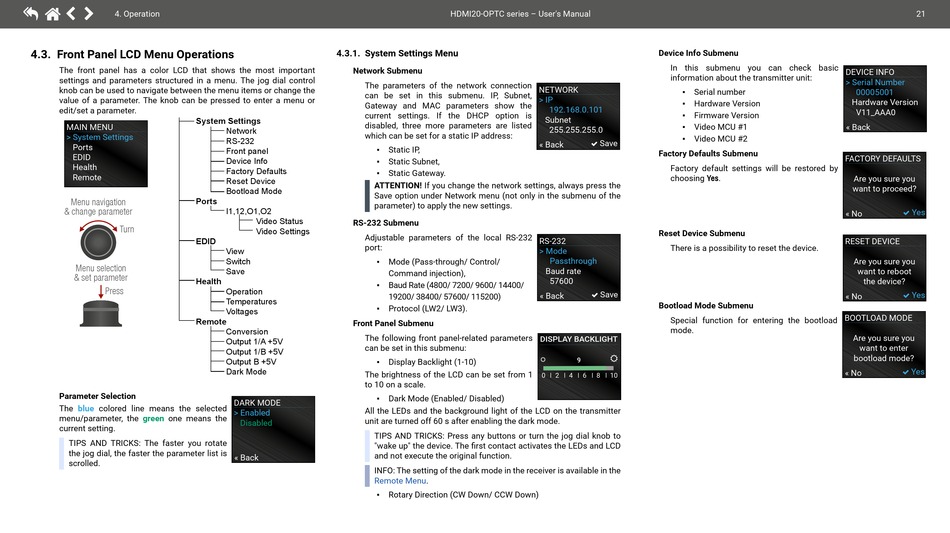950x533 pixels.
Task: Click Back in the DEVICE INFO screen
Action: [x=858, y=127]
